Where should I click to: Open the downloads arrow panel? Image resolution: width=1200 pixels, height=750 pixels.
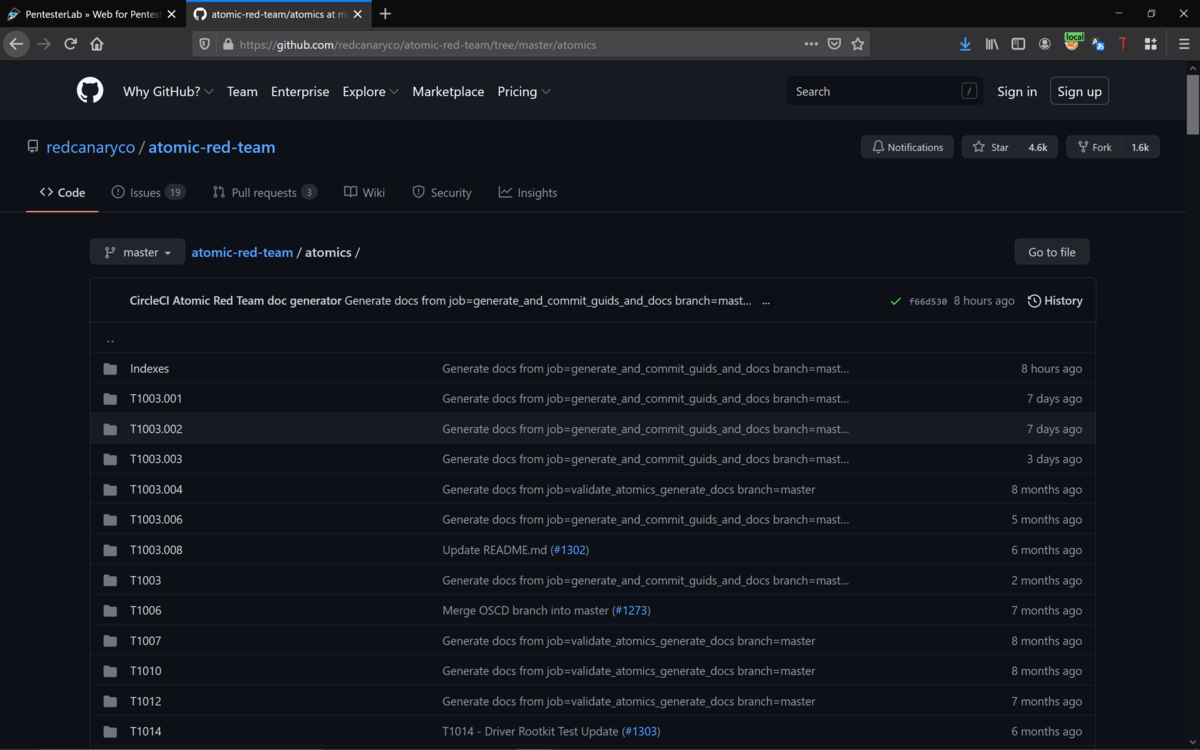pos(965,44)
